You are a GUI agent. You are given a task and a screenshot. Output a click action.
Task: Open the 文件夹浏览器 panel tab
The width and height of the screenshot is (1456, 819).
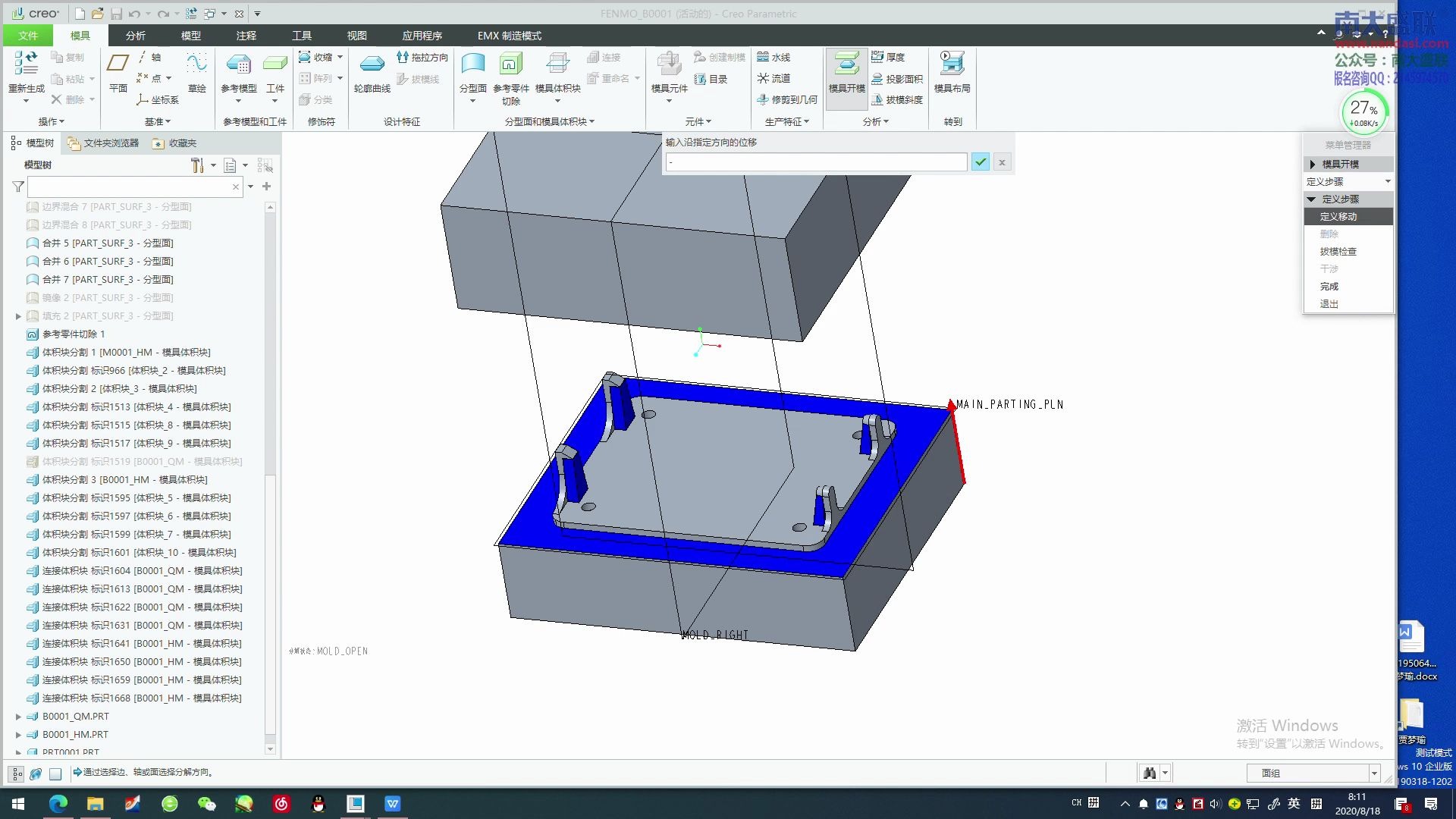pyautogui.click(x=103, y=143)
